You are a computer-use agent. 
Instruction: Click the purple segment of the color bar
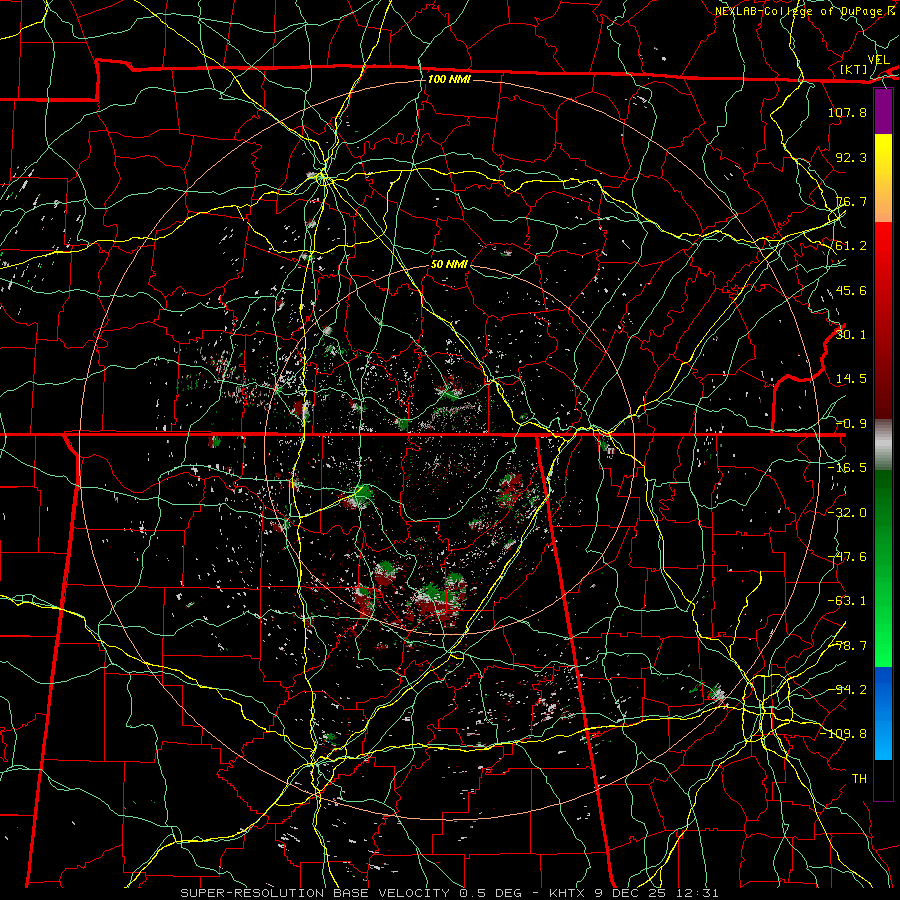click(883, 111)
